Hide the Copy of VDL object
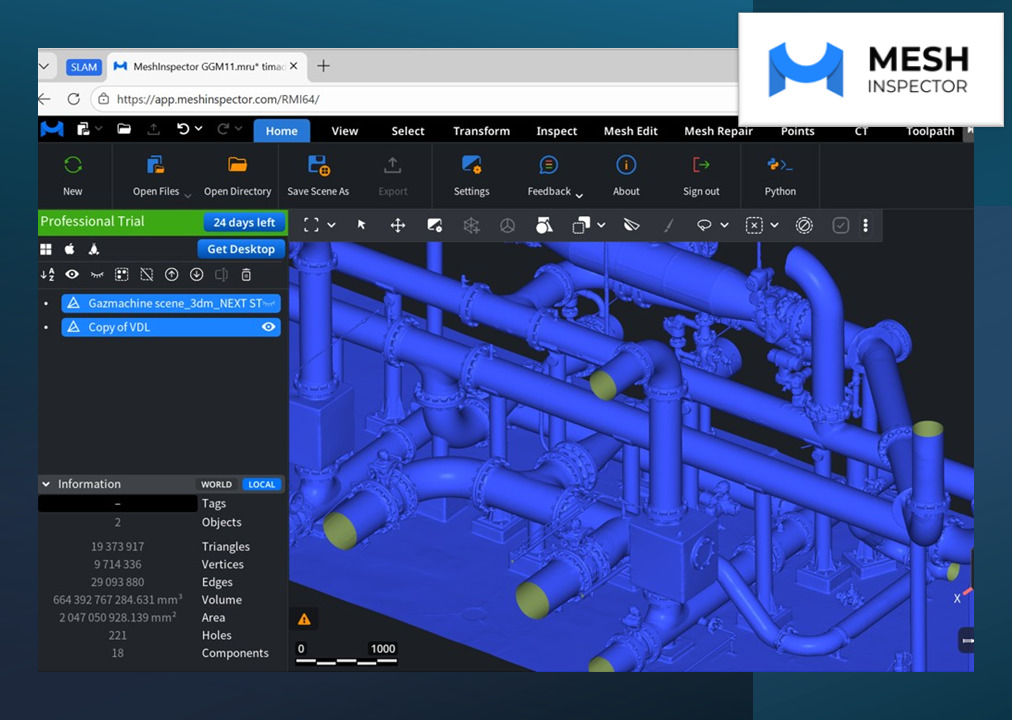 (268, 327)
